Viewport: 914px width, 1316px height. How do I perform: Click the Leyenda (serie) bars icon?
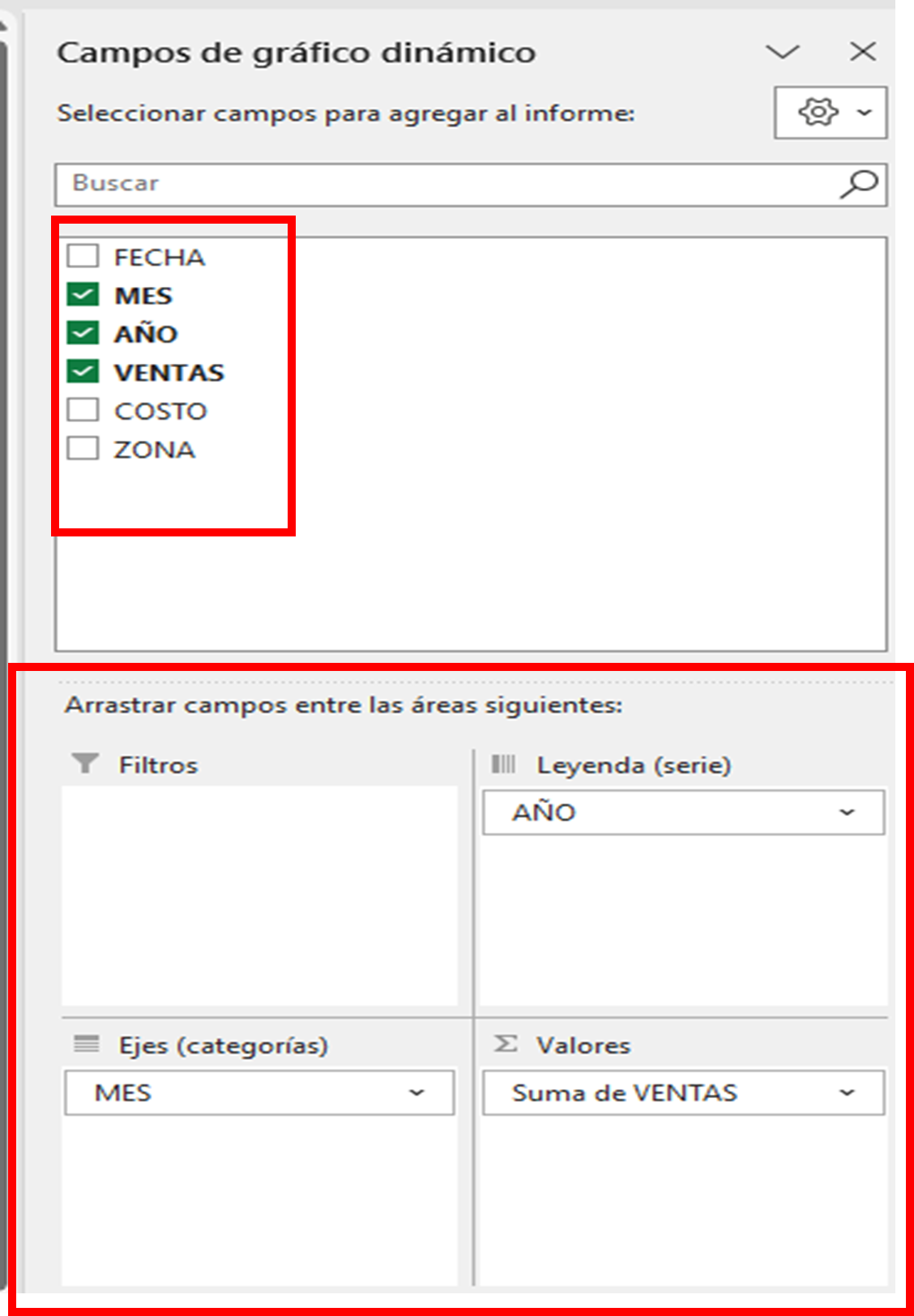pyautogui.click(x=503, y=764)
